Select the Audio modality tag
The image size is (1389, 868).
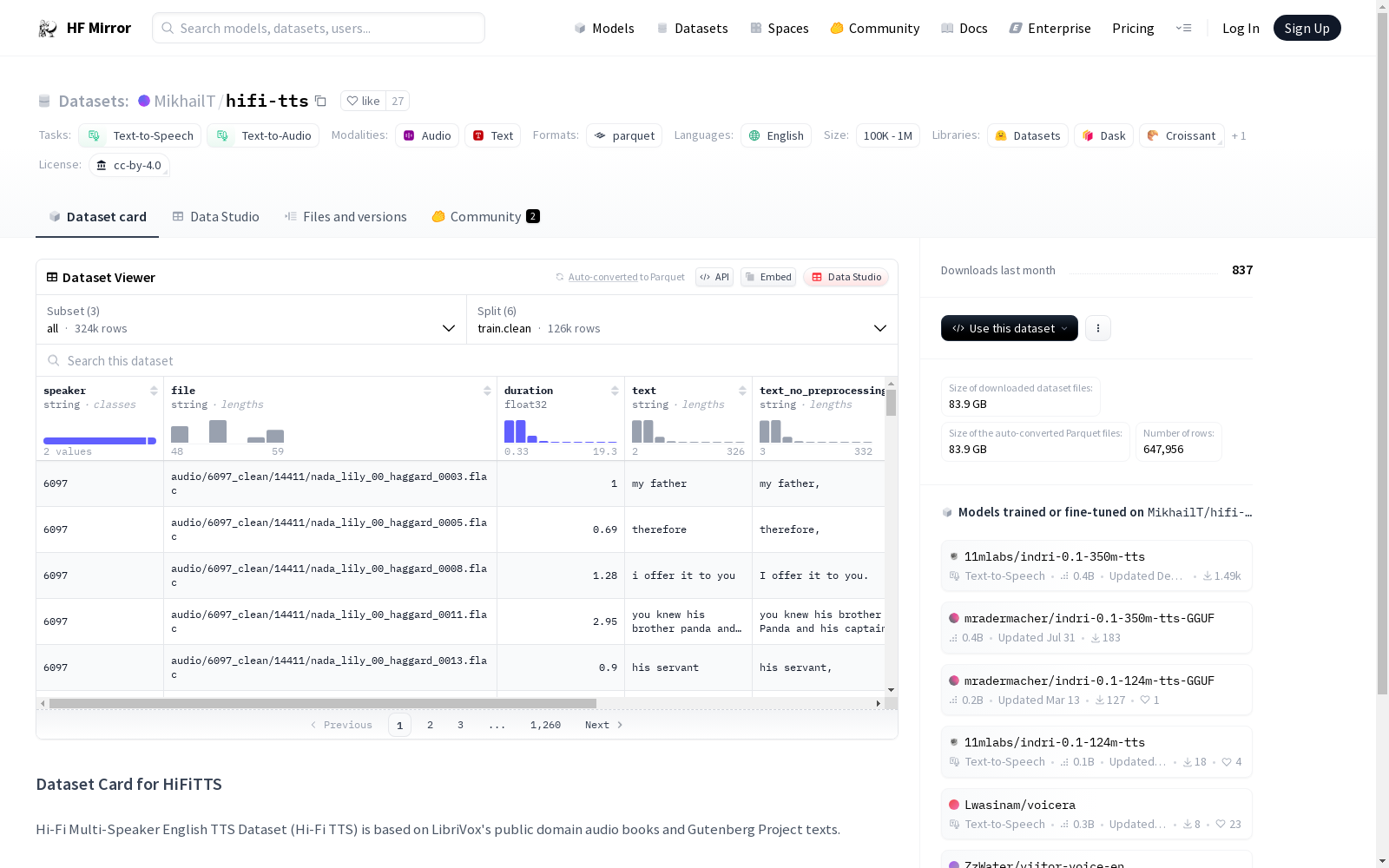(427, 135)
